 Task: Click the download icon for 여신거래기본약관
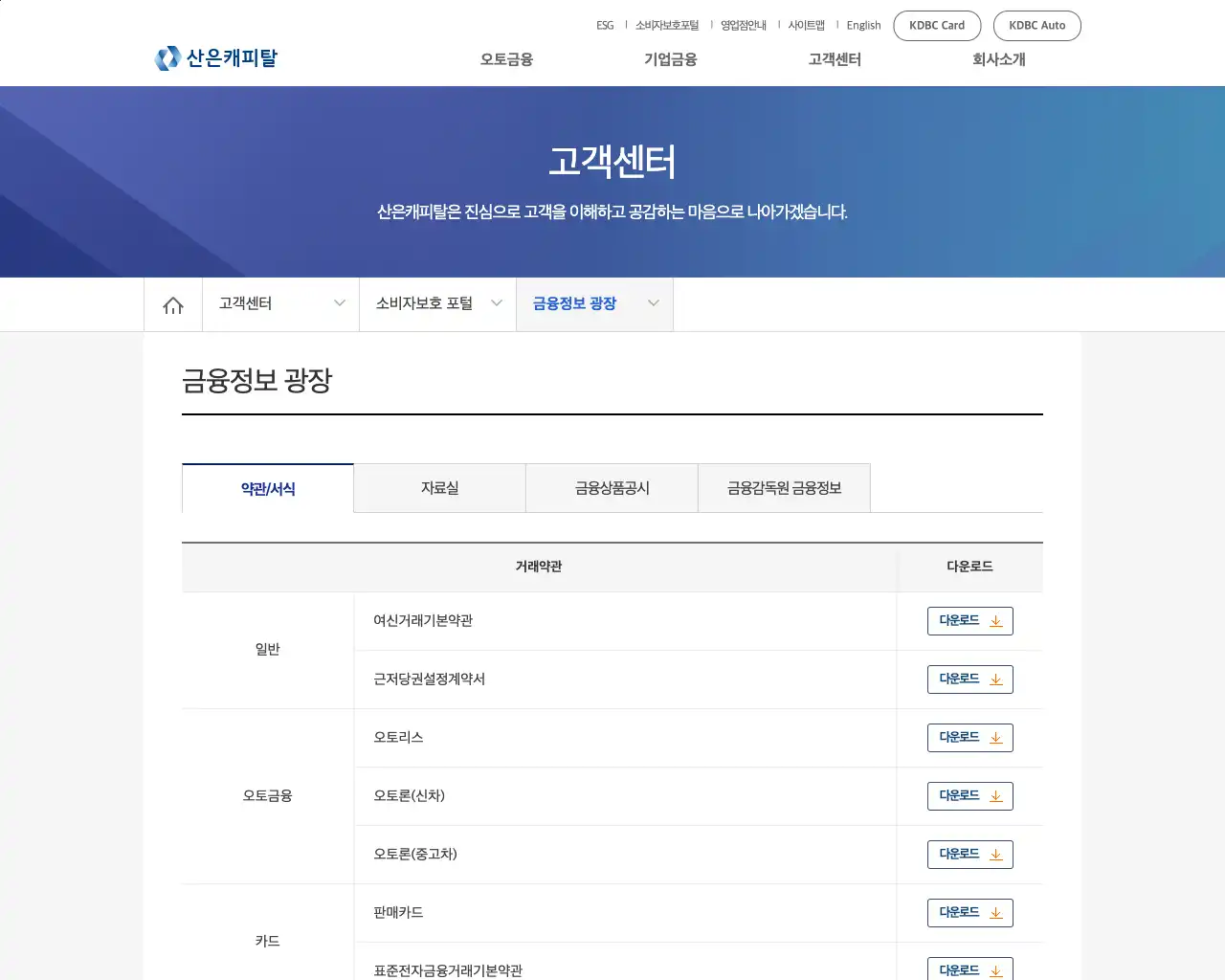click(x=997, y=621)
